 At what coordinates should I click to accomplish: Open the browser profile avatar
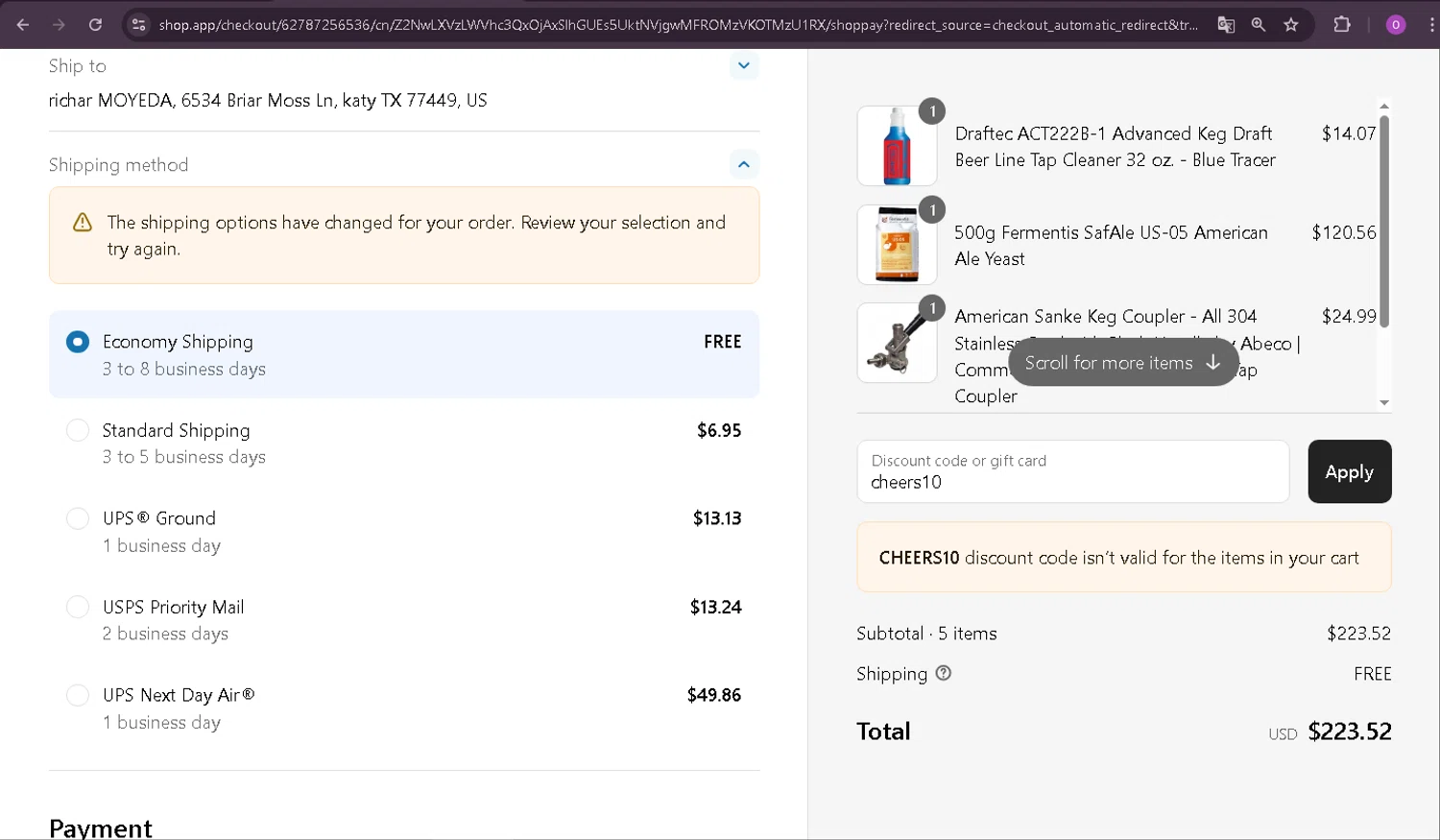point(1396,25)
